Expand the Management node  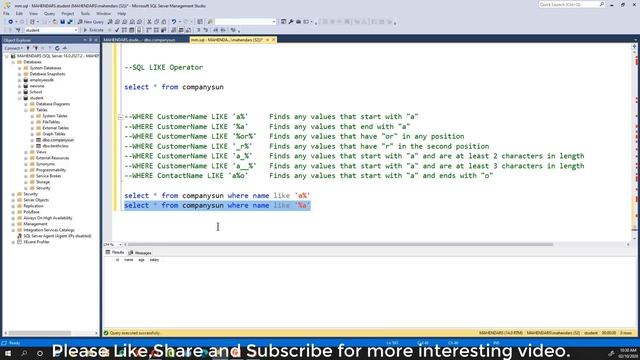(13, 224)
